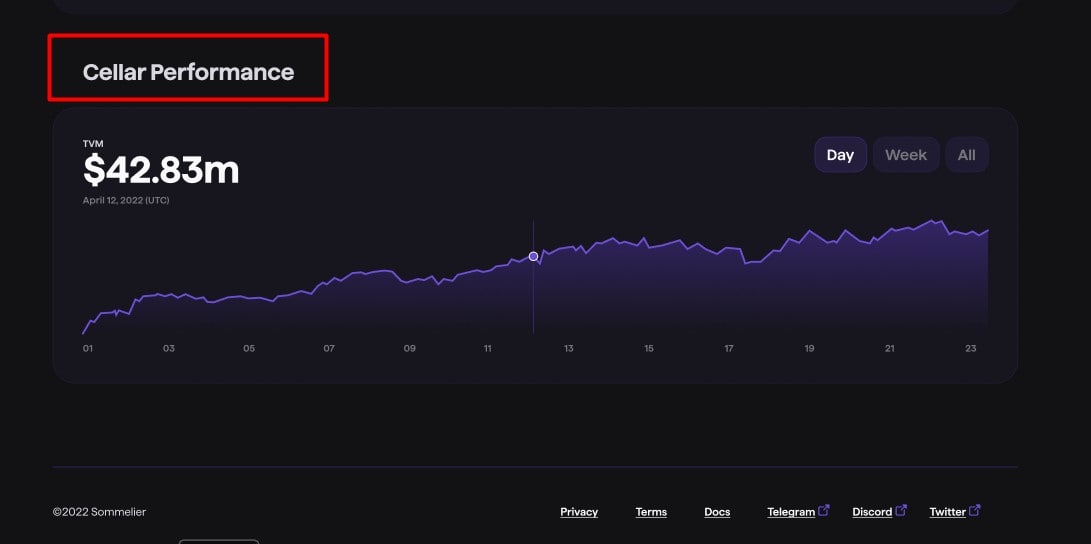
Task: Click x-axis label 21
Action: (x=890, y=349)
